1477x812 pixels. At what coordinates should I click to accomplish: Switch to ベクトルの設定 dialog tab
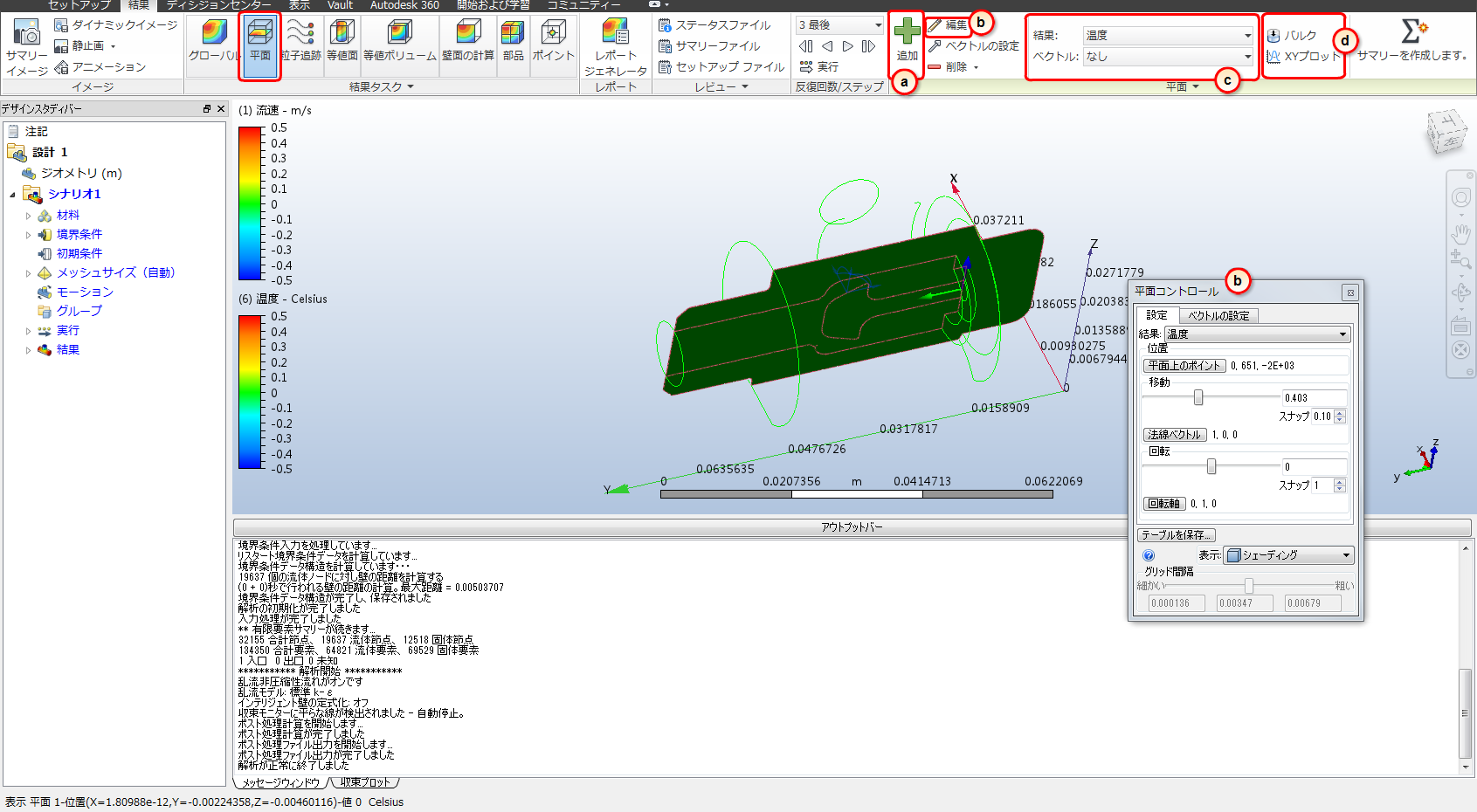pyautogui.click(x=1218, y=316)
